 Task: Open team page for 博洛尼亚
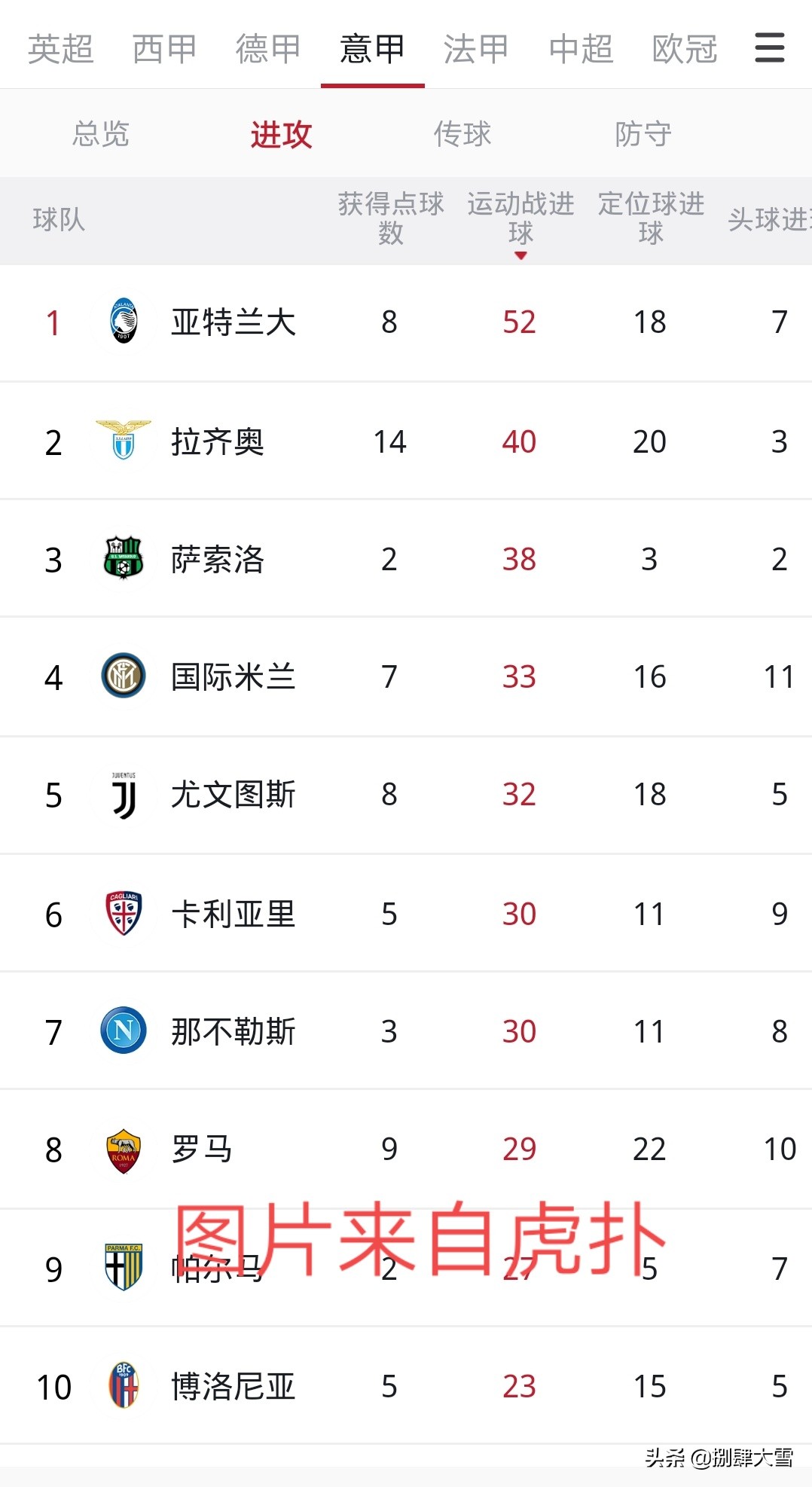click(233, 1386)
